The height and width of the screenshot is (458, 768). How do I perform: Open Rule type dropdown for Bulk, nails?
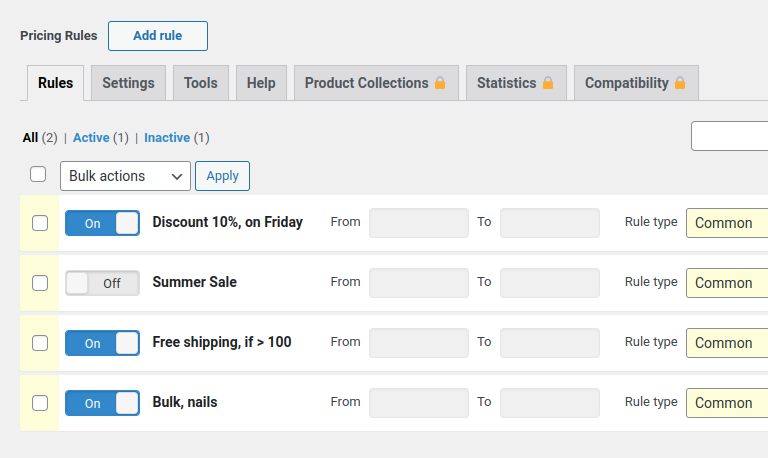coord(727,403)
